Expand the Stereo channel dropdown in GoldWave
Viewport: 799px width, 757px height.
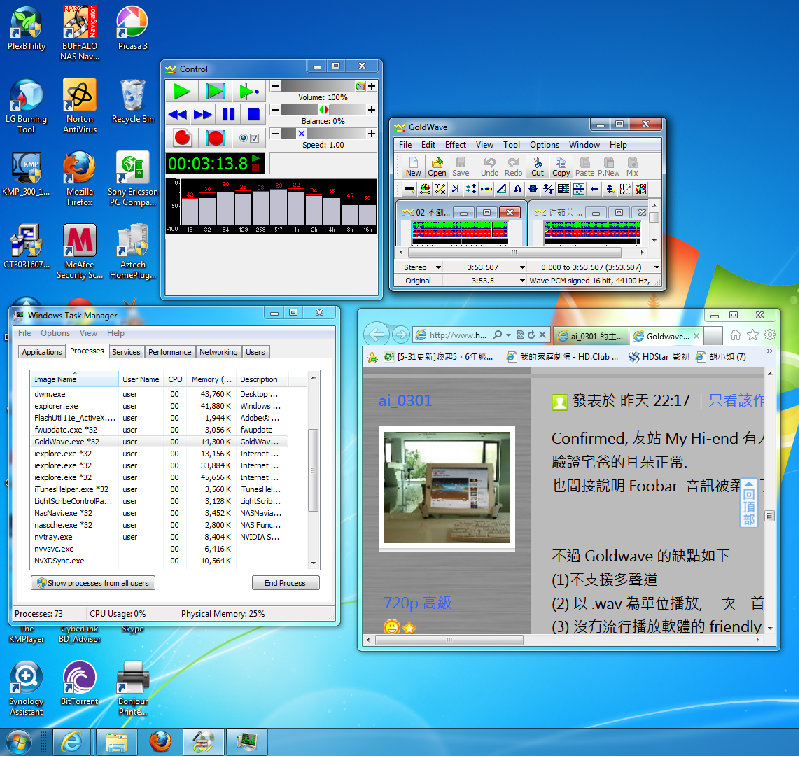pos(438,267)
